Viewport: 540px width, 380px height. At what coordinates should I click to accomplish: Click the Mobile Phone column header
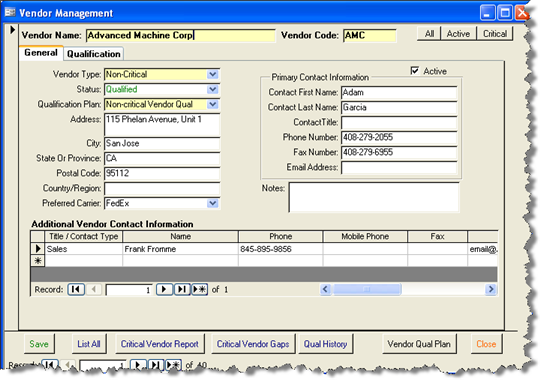pos(365,236)
